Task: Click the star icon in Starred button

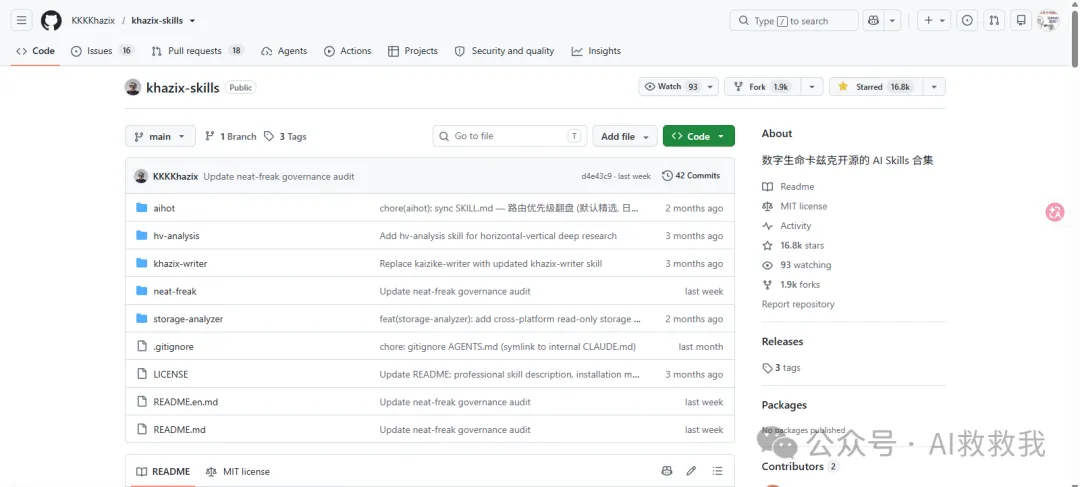Action: click(842, 87)
